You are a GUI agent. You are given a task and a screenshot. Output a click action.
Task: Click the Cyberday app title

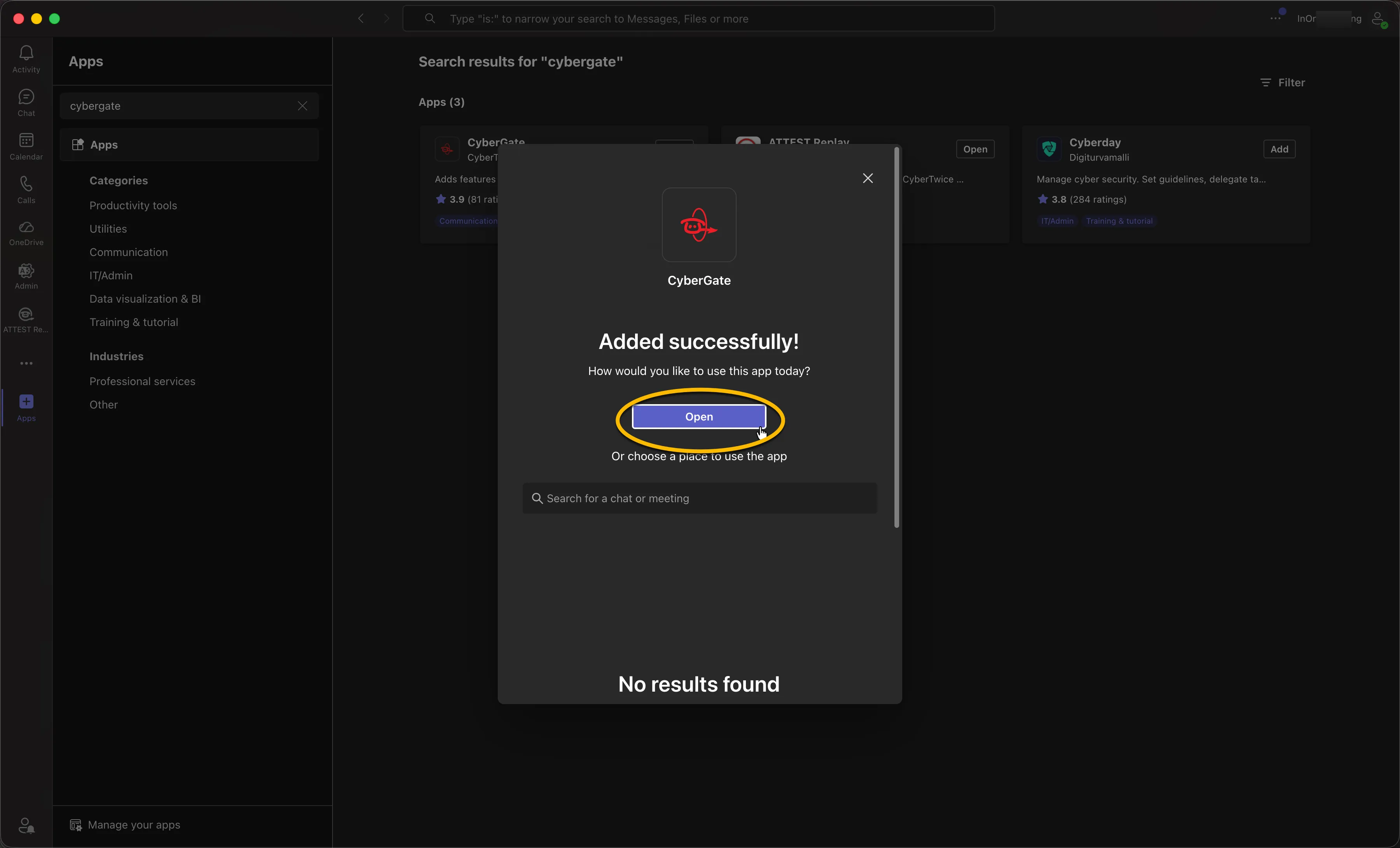click(1095, 142)
